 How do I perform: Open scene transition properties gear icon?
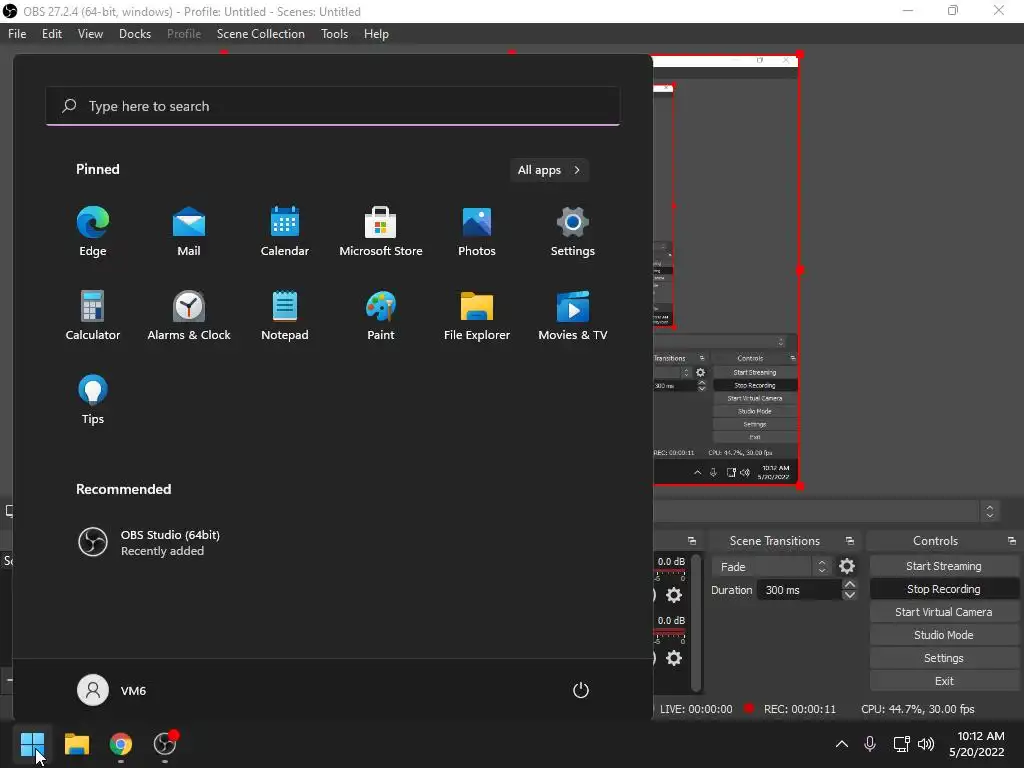pyautogui.click(x=846, y=566)
